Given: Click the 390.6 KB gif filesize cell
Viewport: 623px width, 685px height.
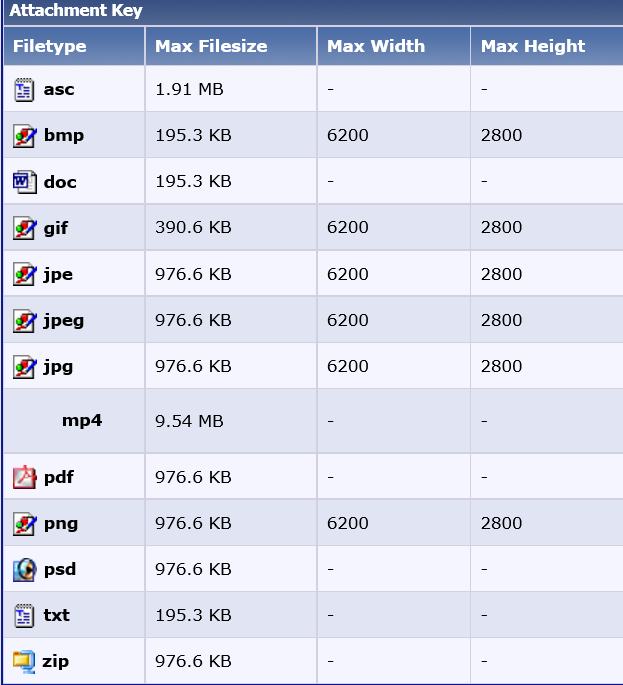Looking at the screenshot, I should [231, 227].
